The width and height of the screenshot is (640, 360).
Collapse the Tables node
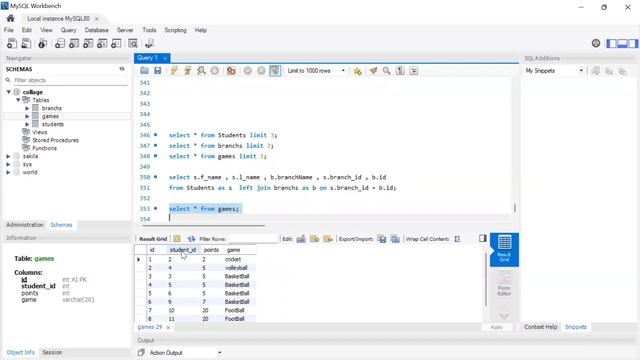18,100
